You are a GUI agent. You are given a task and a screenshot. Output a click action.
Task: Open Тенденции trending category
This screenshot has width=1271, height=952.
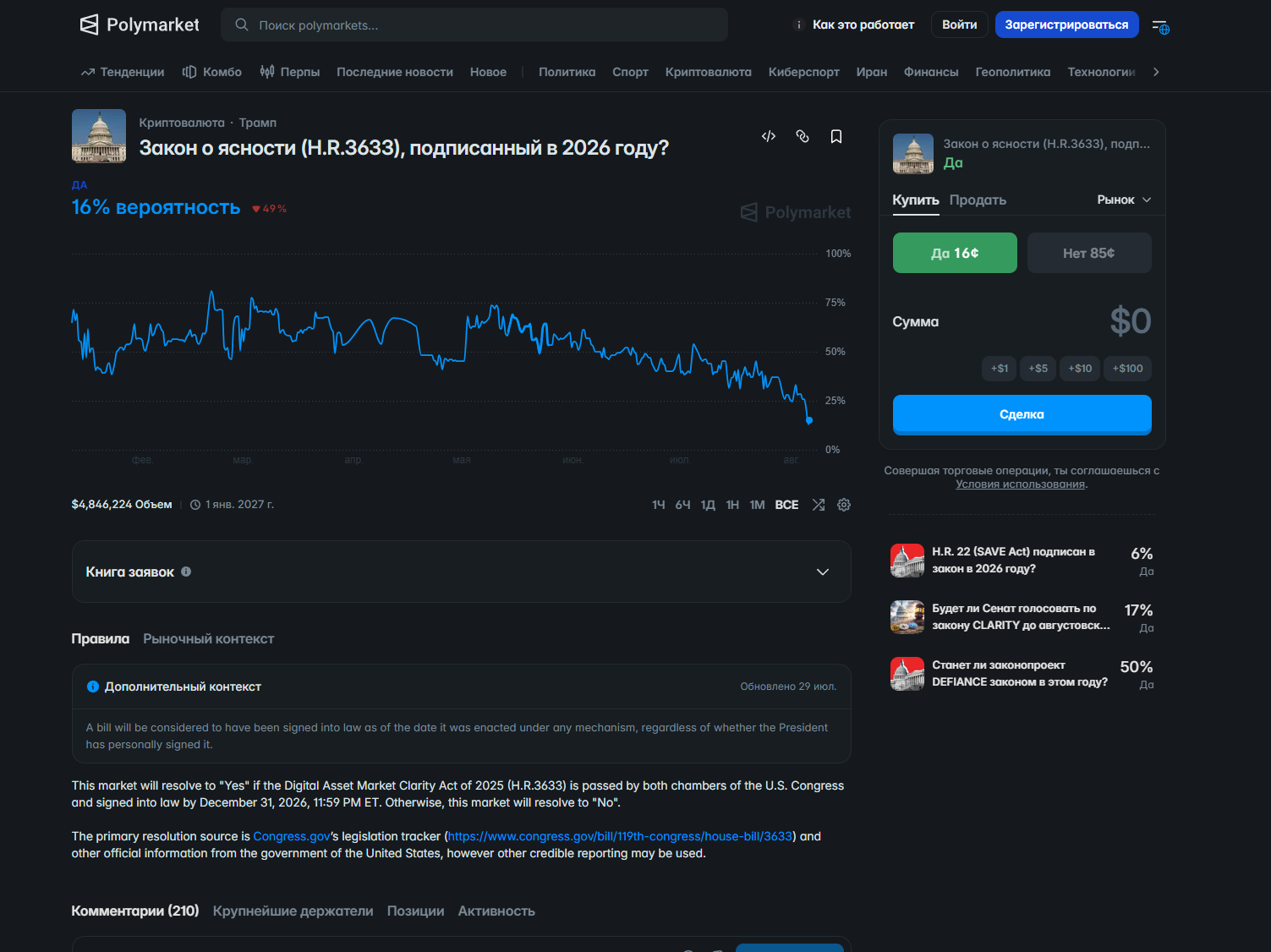pyautogui.click(x=123, y=72)
